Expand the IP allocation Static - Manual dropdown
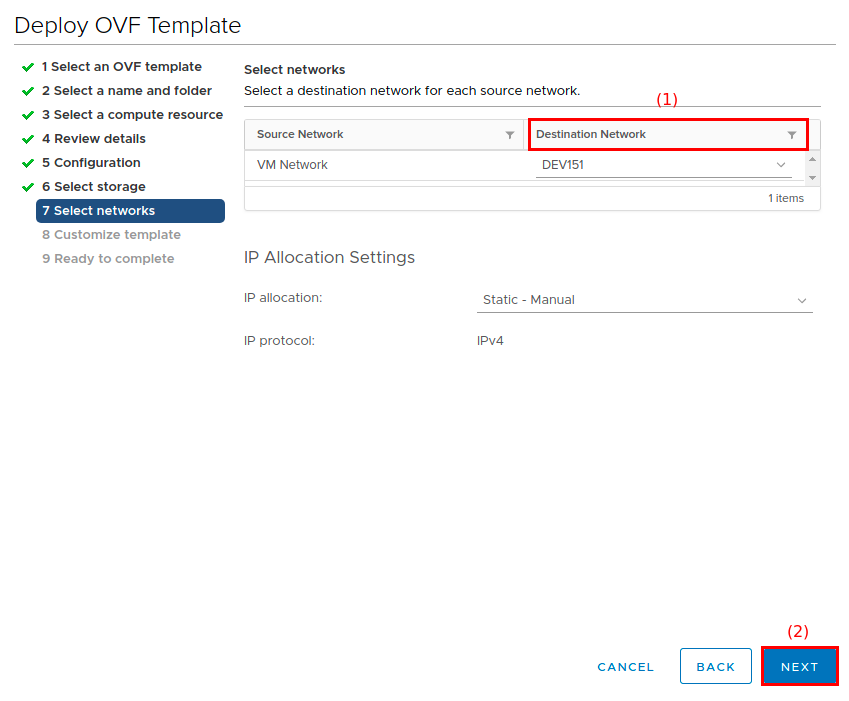 tap(644, 300)
